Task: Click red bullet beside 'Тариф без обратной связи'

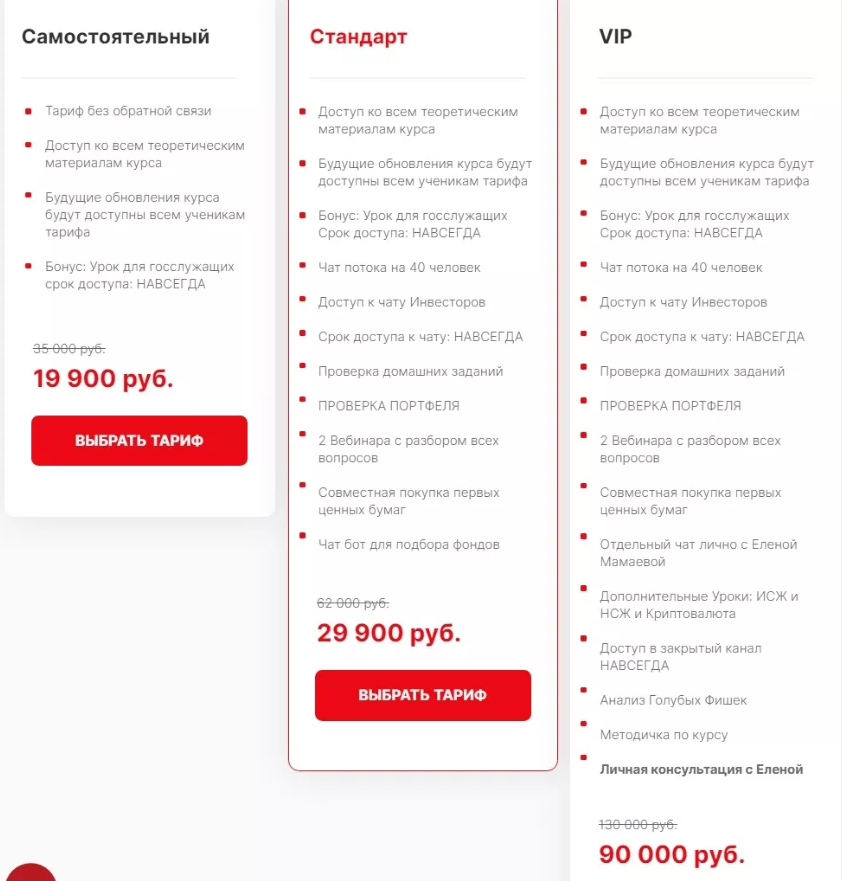Action: 28,110
